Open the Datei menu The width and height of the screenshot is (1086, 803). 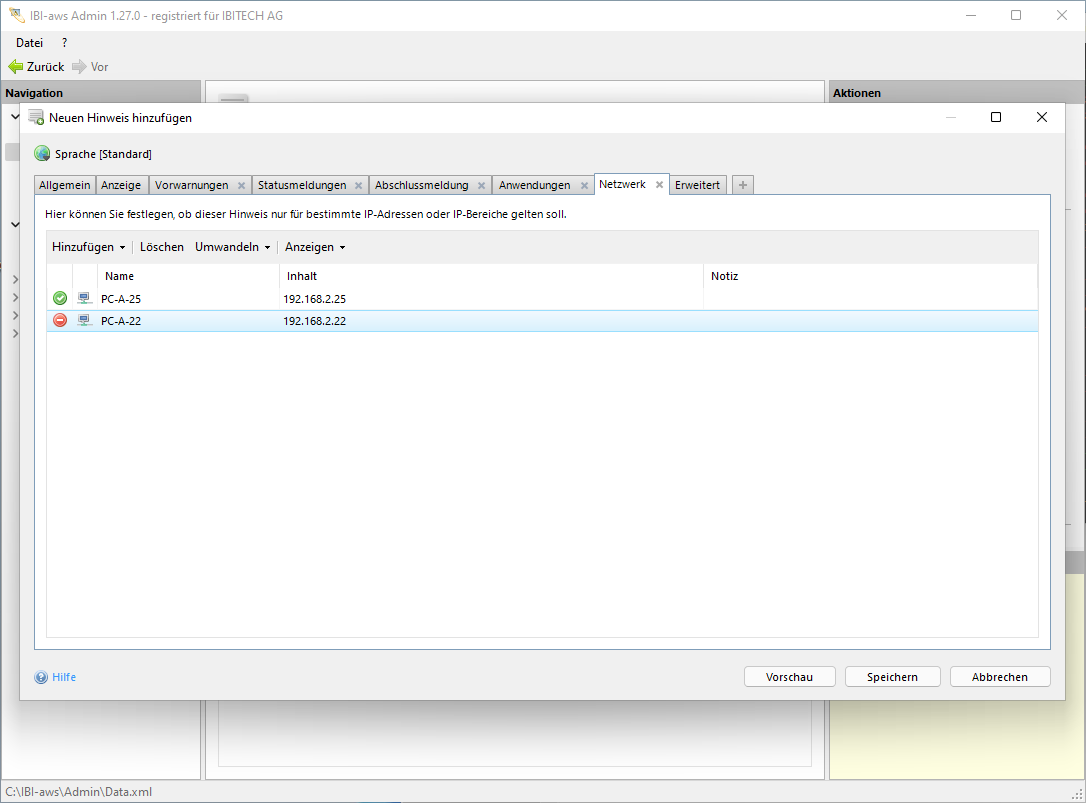click(x=30, y=43)
